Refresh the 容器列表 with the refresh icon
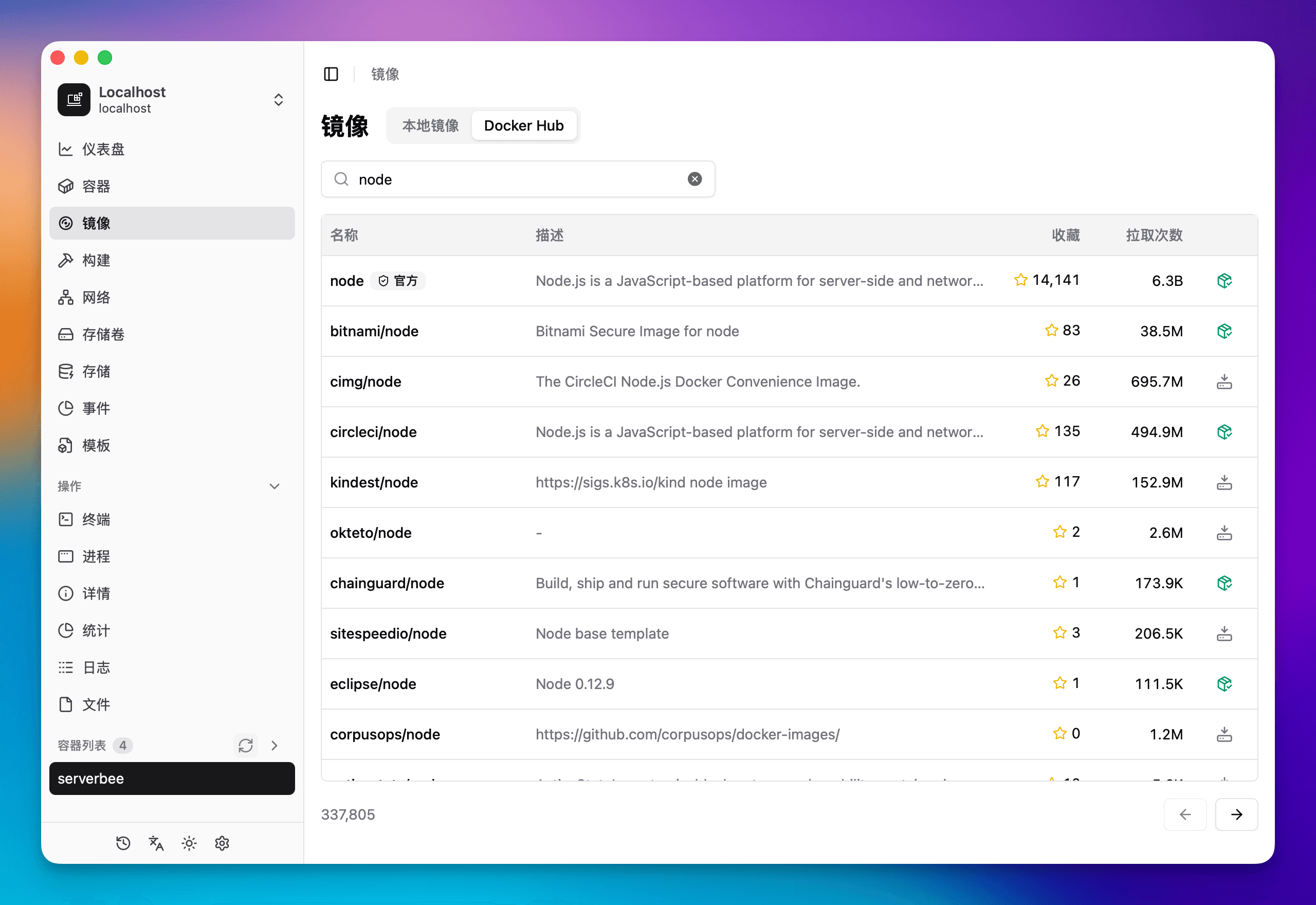The image size is (1316, 905). pyautogui.click(x=246, y=745)
